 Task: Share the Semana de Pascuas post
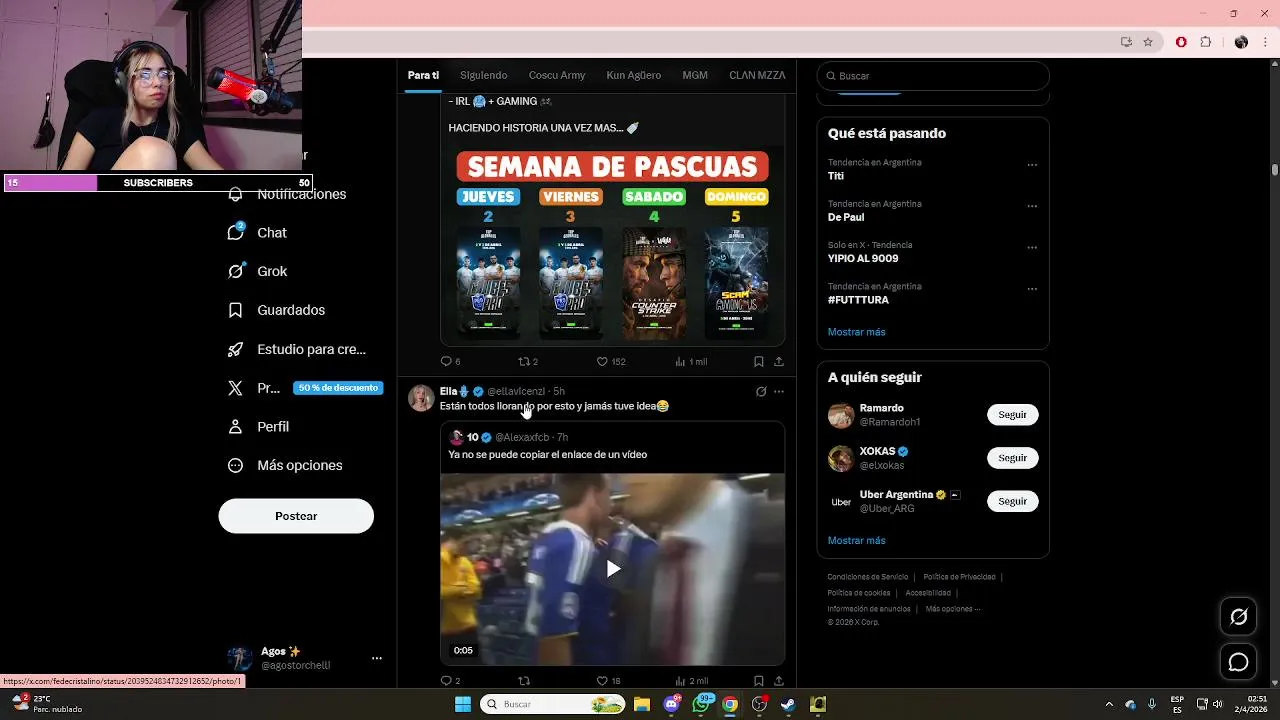tap(778, 361)
